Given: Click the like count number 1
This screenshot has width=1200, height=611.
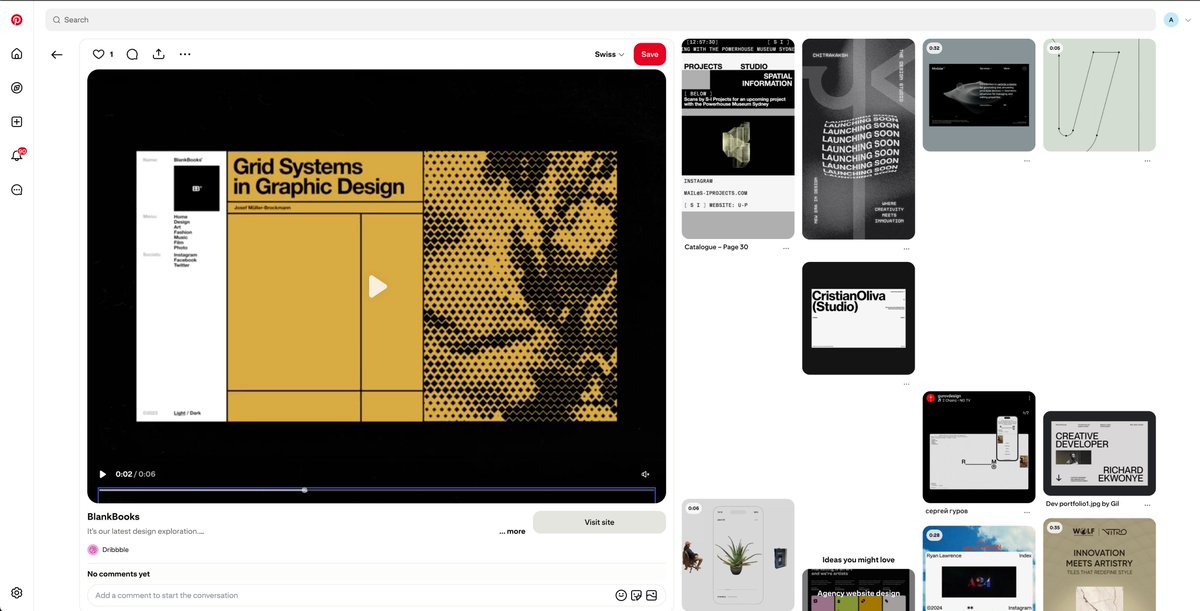Looking at the screenshot, I should [111, 54].
